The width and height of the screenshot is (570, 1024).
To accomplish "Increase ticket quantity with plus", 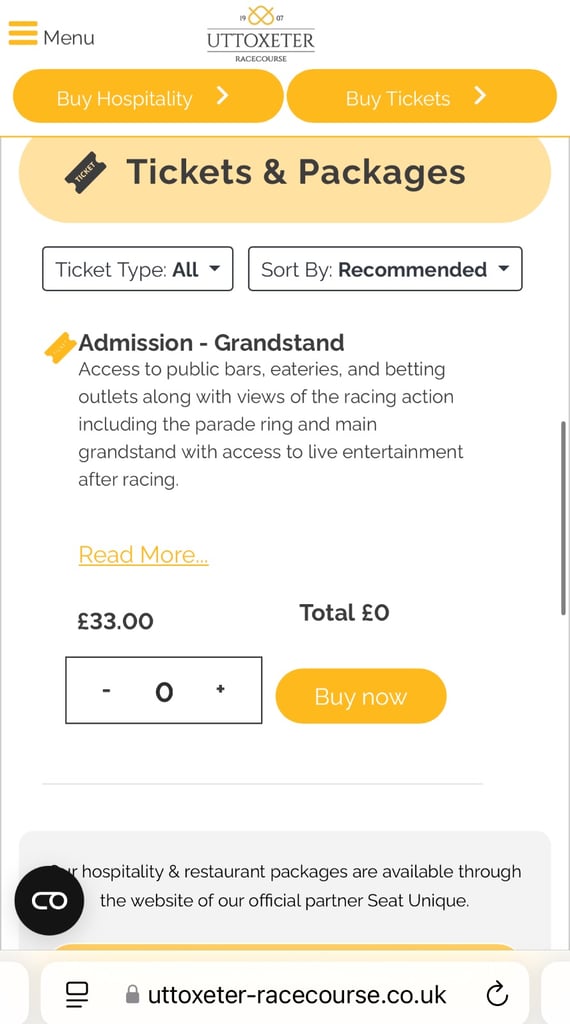I will coord(221,689).
